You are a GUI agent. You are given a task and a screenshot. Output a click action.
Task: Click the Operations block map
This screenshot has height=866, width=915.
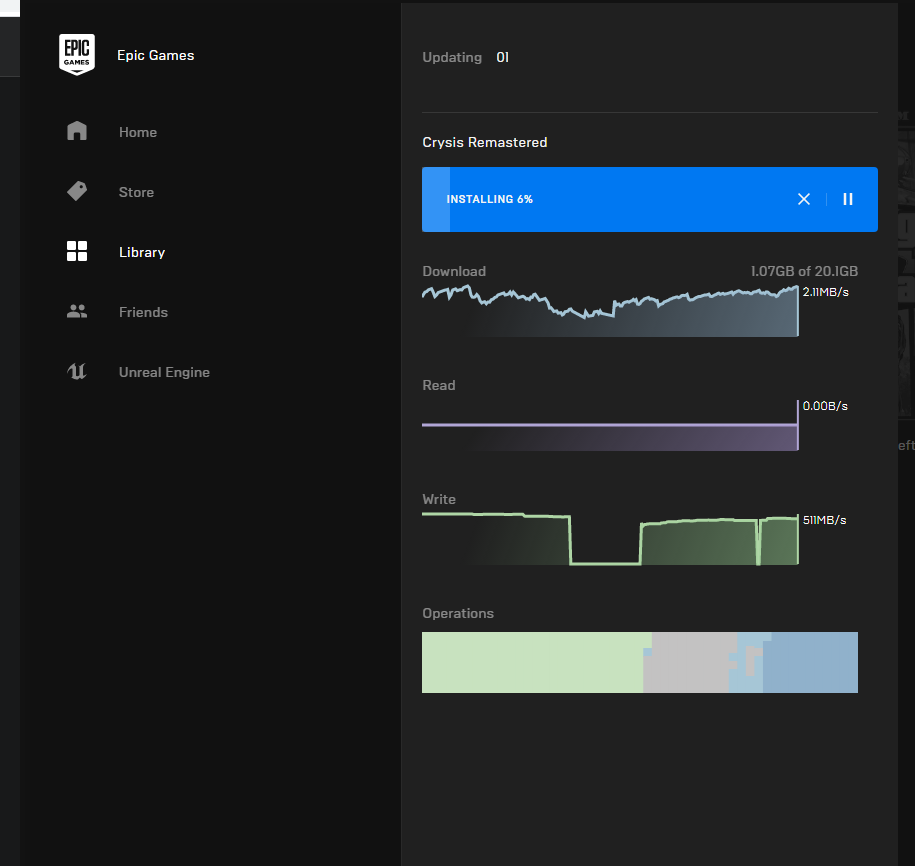coord(640,662)
